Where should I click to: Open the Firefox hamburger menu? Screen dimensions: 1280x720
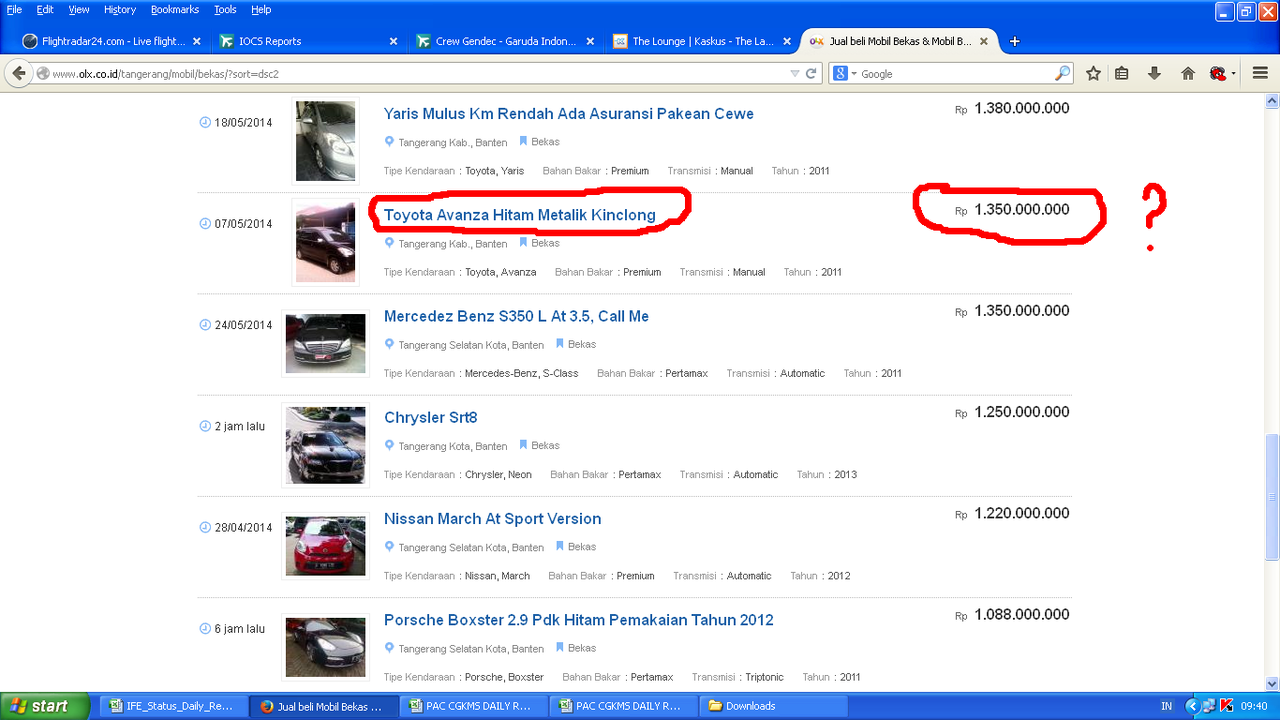[x=1260, y=73]
